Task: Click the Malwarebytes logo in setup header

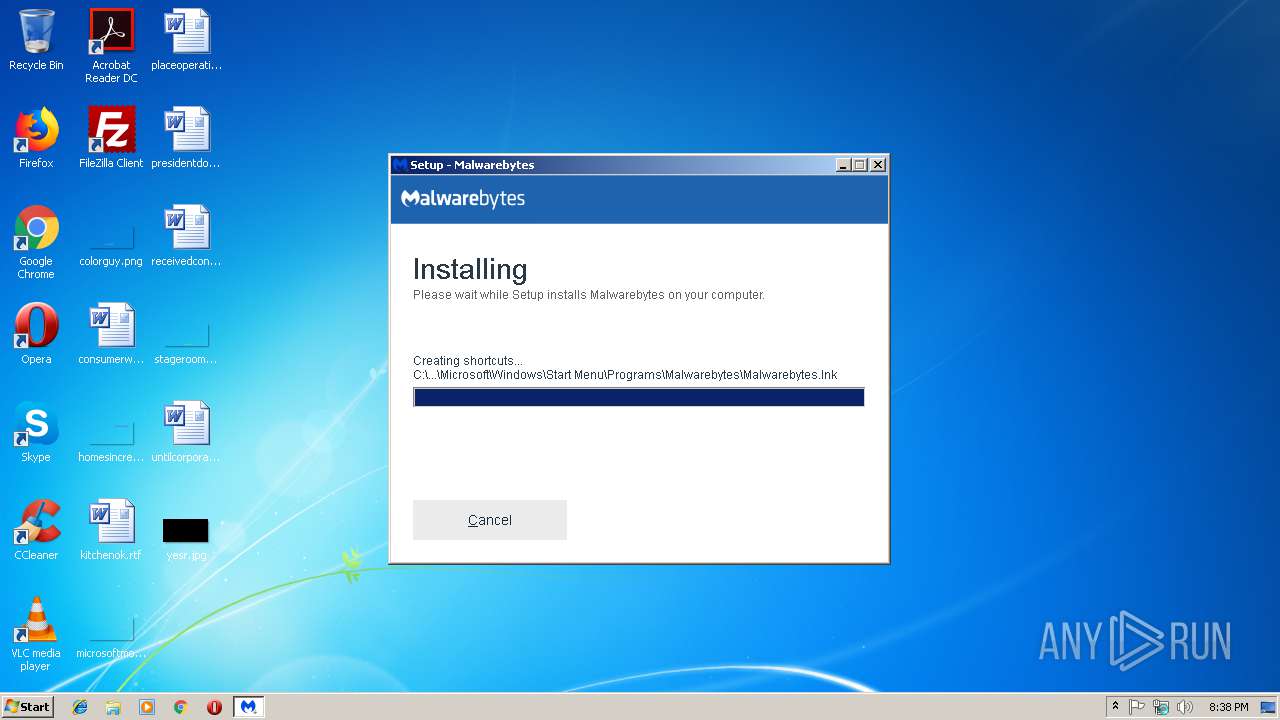Action: pyautogui.click(x=463, y=198)
